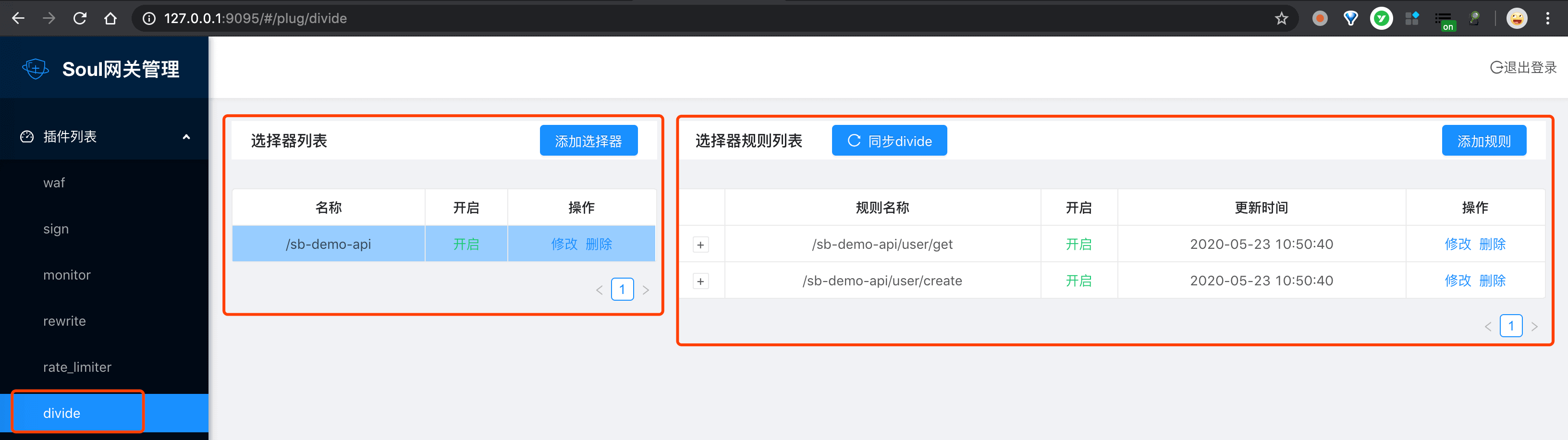Click the browser home icon
The height and width of the screenshot is (440, 1568).
click(x=110, y=18)
